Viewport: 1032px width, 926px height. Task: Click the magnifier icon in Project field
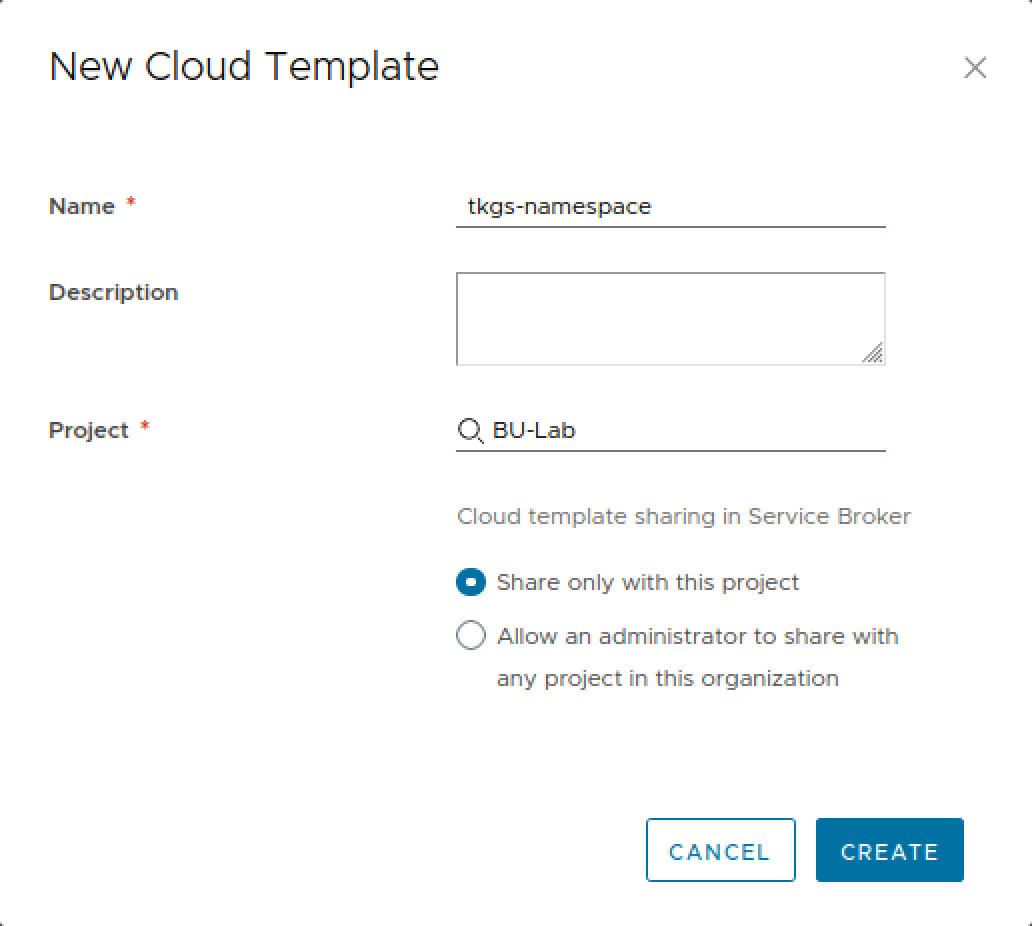coord(471,431)
